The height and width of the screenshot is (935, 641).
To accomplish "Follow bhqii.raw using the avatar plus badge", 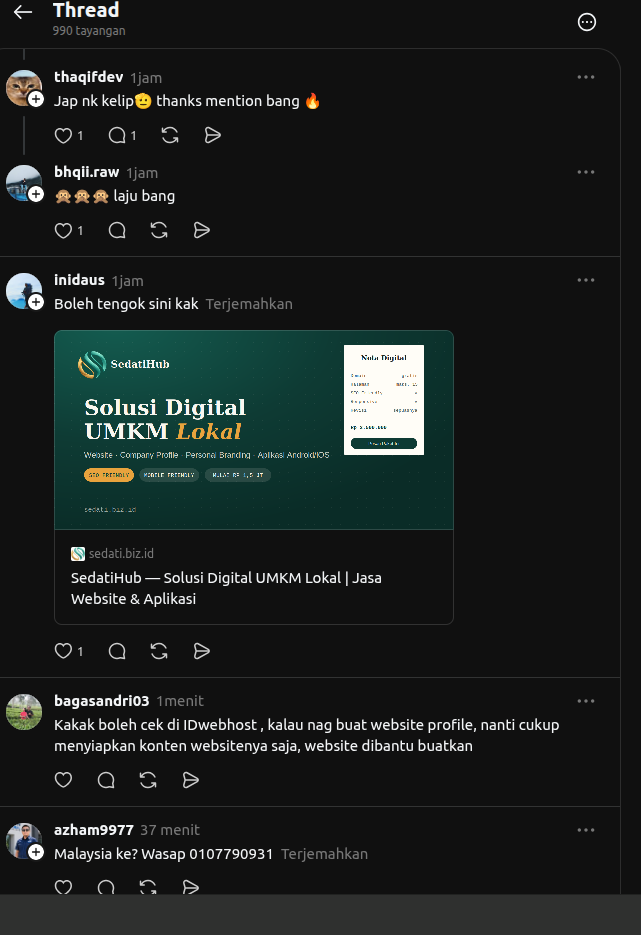I will point(36,194).
